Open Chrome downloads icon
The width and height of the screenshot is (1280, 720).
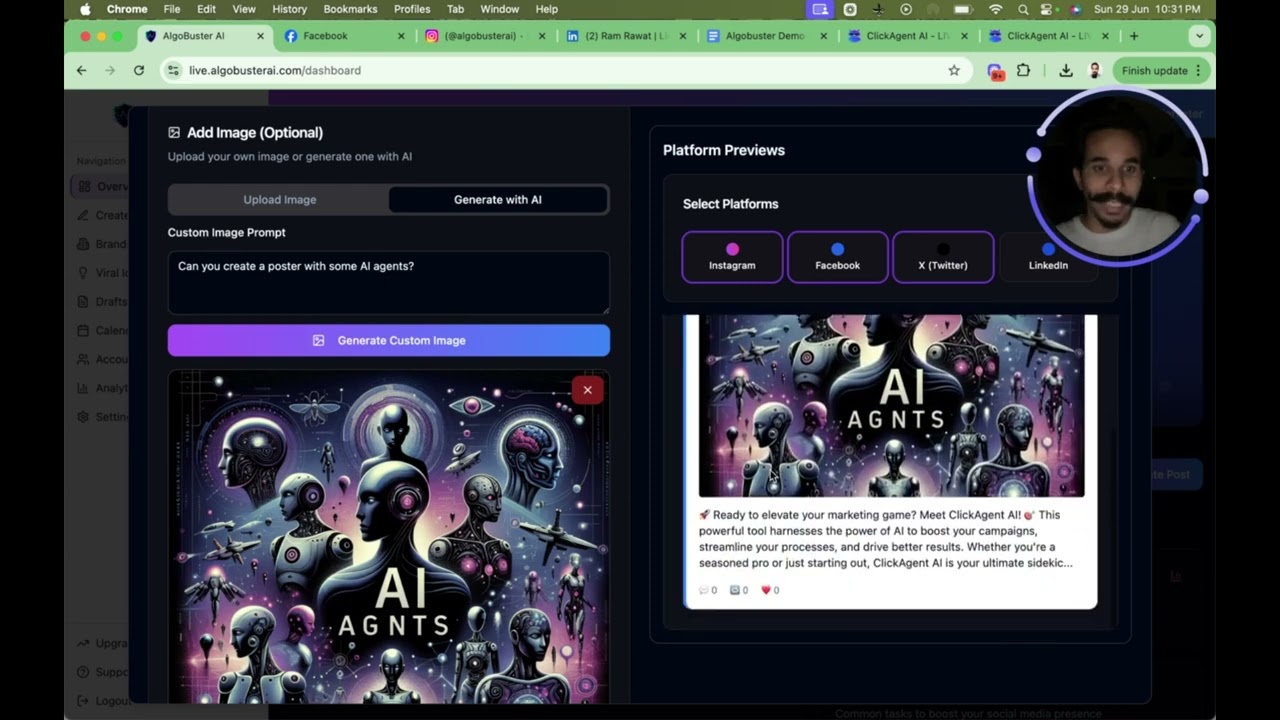tap(1066, 70)
